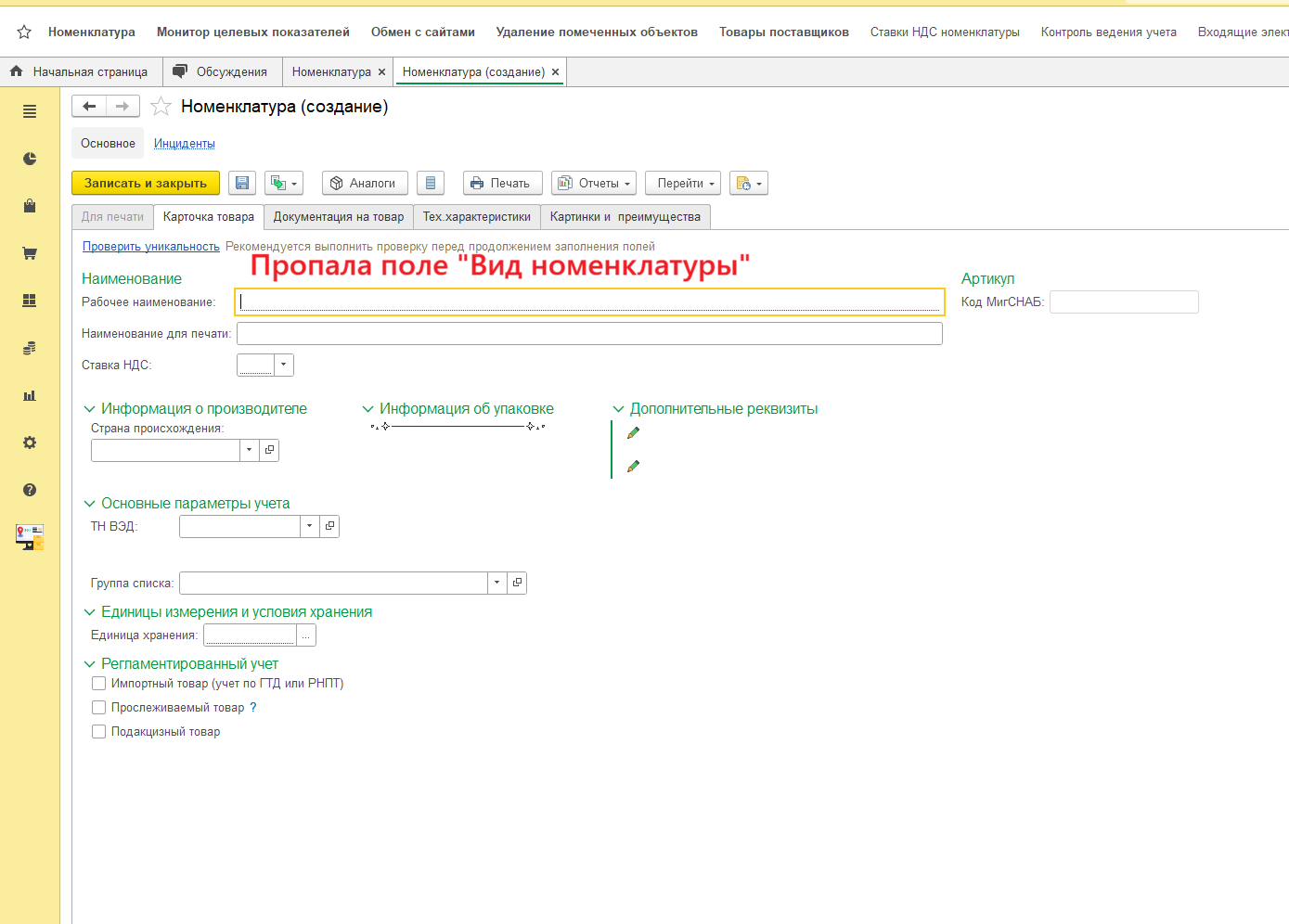
Task: Open the Документация на товар tab
Action: [x=339, y=217]
